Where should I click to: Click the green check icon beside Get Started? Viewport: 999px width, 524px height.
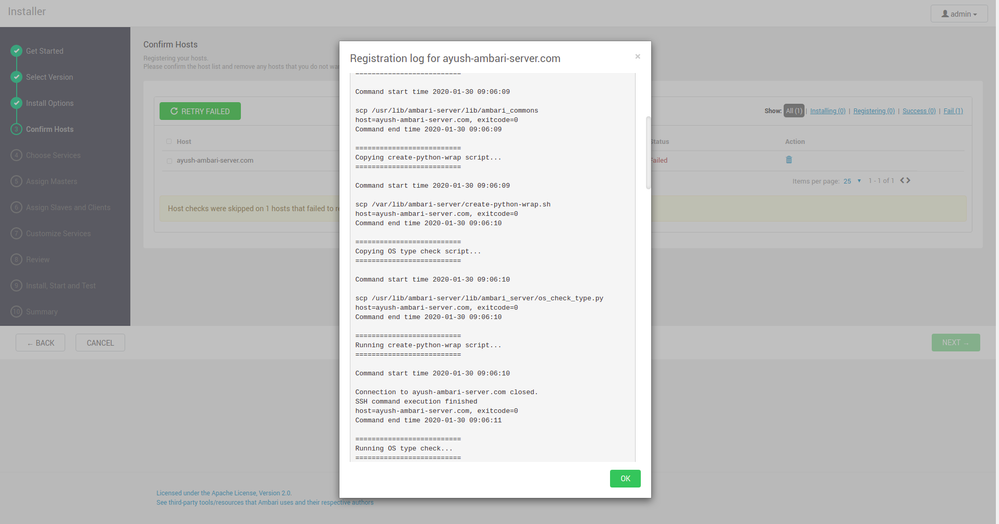[x=17, y=51]
